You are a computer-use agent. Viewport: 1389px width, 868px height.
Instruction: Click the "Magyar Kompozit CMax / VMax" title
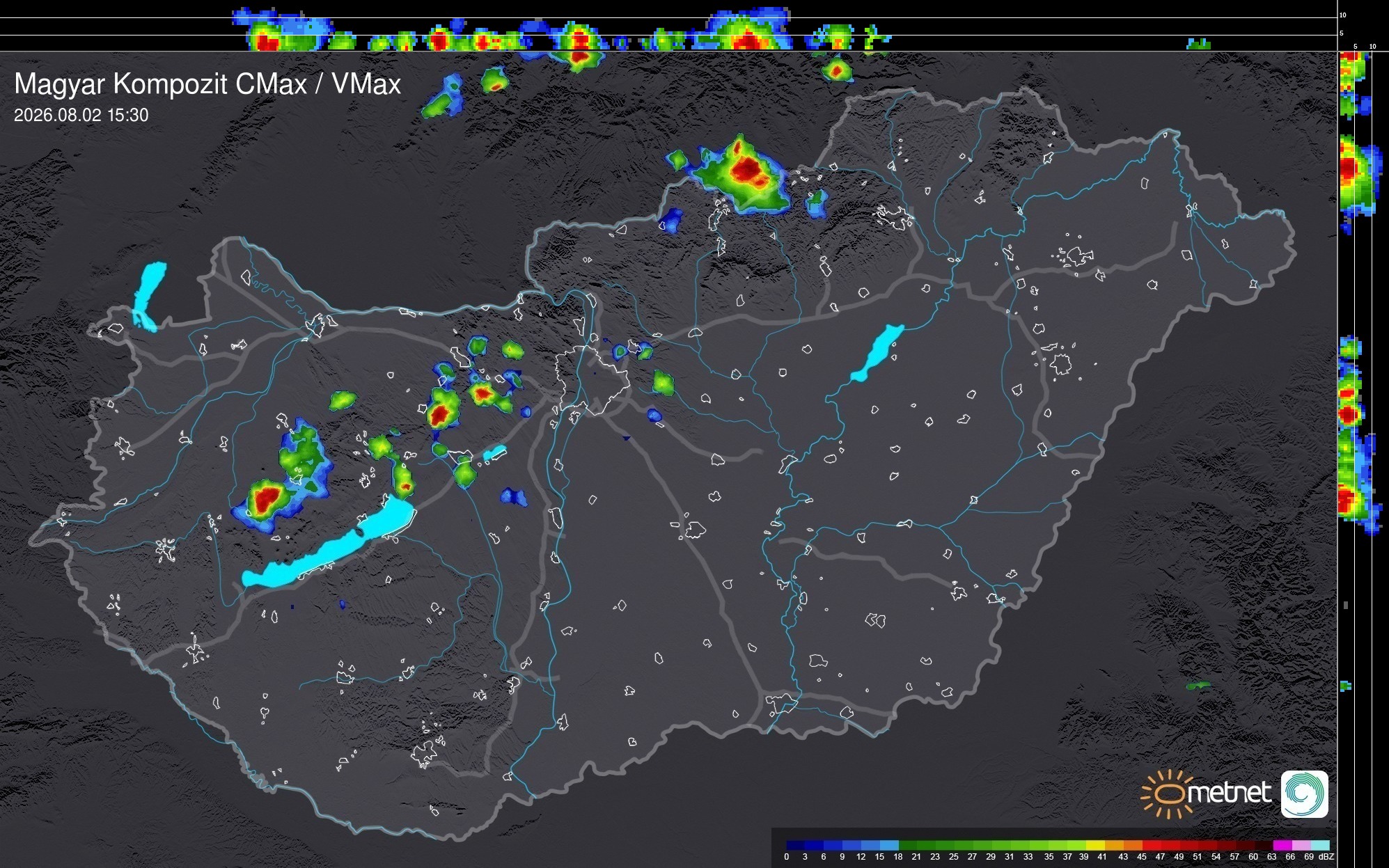207,84
